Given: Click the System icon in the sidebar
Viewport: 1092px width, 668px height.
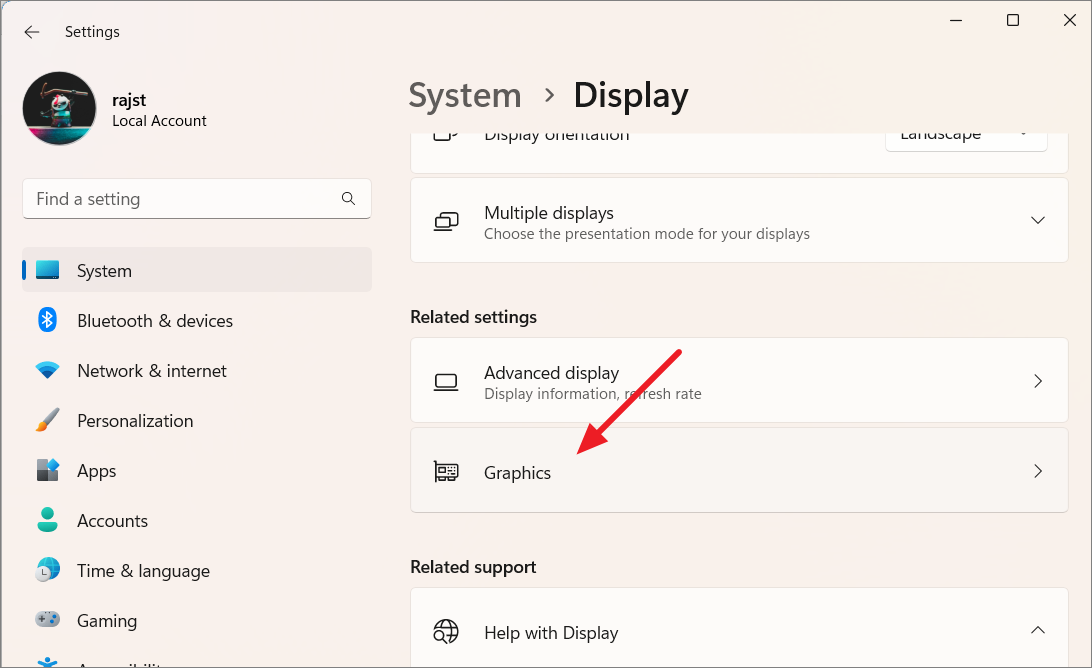Looking at the screenshot, I should [x=47, y=270].
